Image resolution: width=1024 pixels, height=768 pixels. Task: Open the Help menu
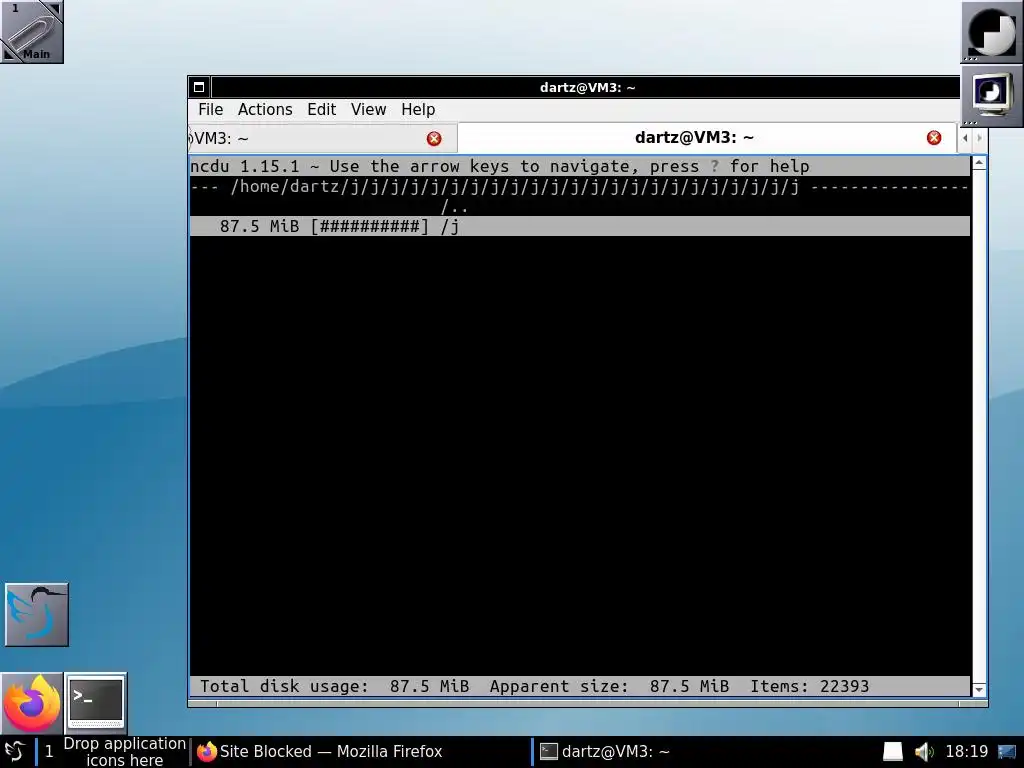[418, 110]
